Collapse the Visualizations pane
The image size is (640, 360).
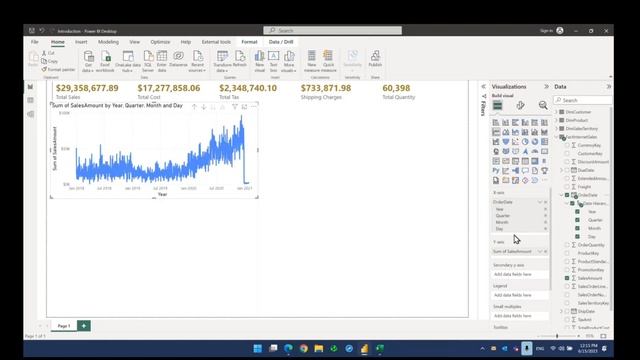pos(546,87)
